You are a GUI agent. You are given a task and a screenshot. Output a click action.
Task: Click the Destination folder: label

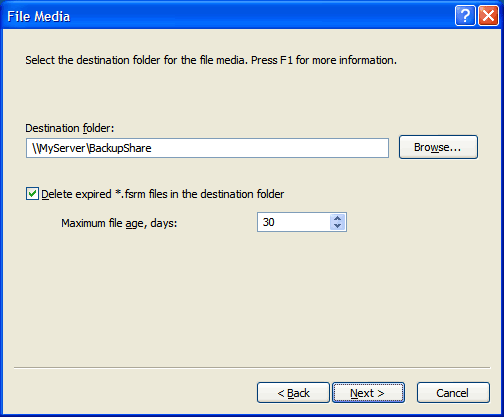click(70, 128)
